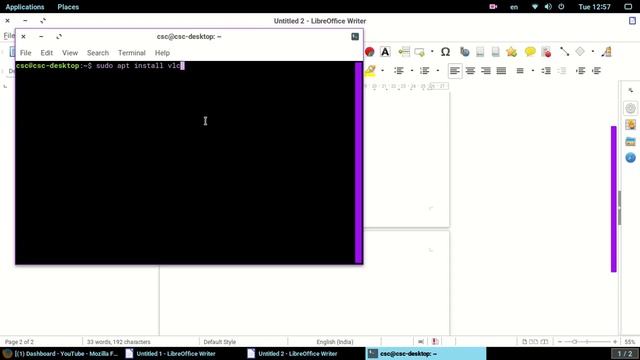
Task: Open the terminal Search menu
Action: [x=98, y=53]
